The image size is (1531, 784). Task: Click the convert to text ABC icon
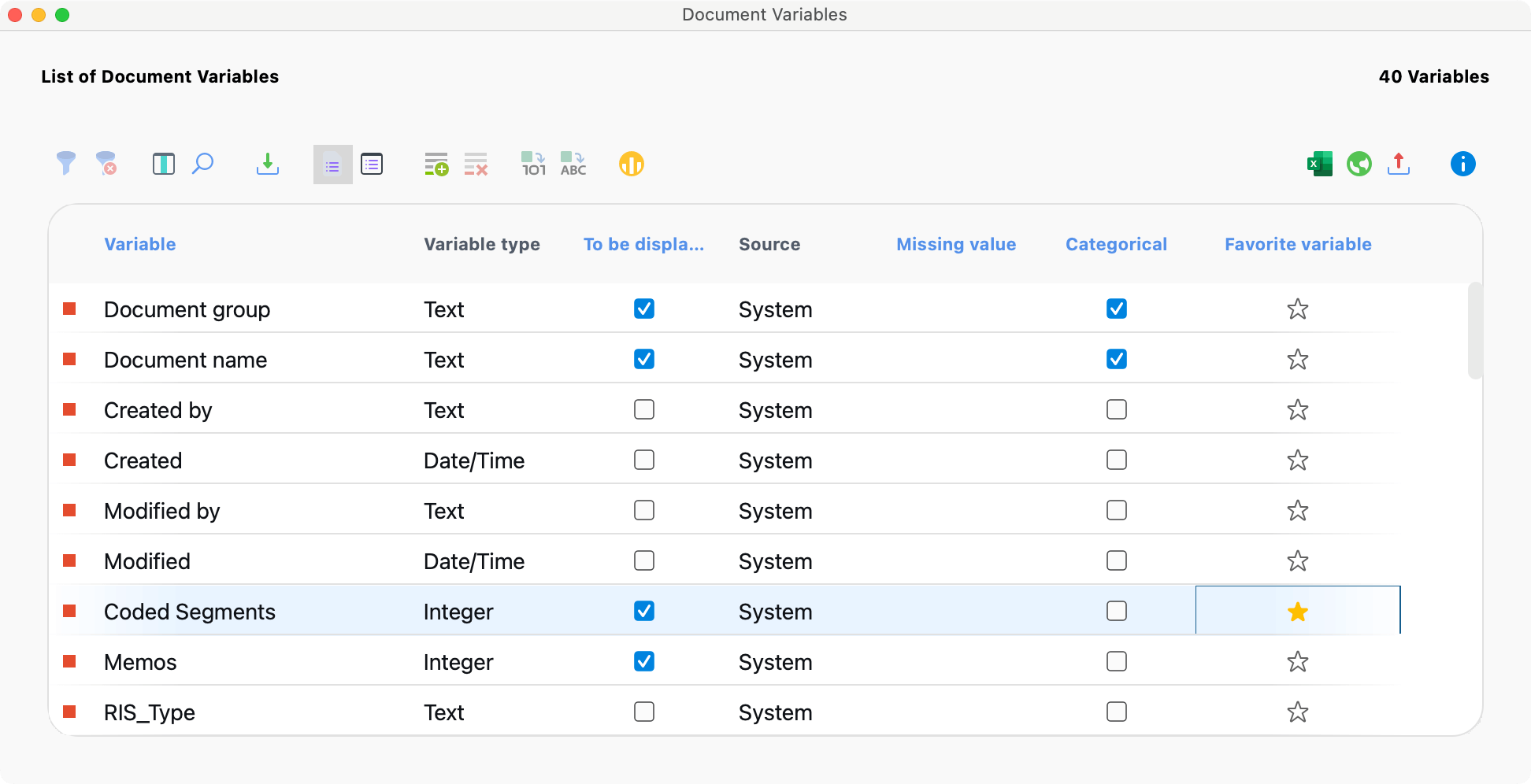click(573, 164)
